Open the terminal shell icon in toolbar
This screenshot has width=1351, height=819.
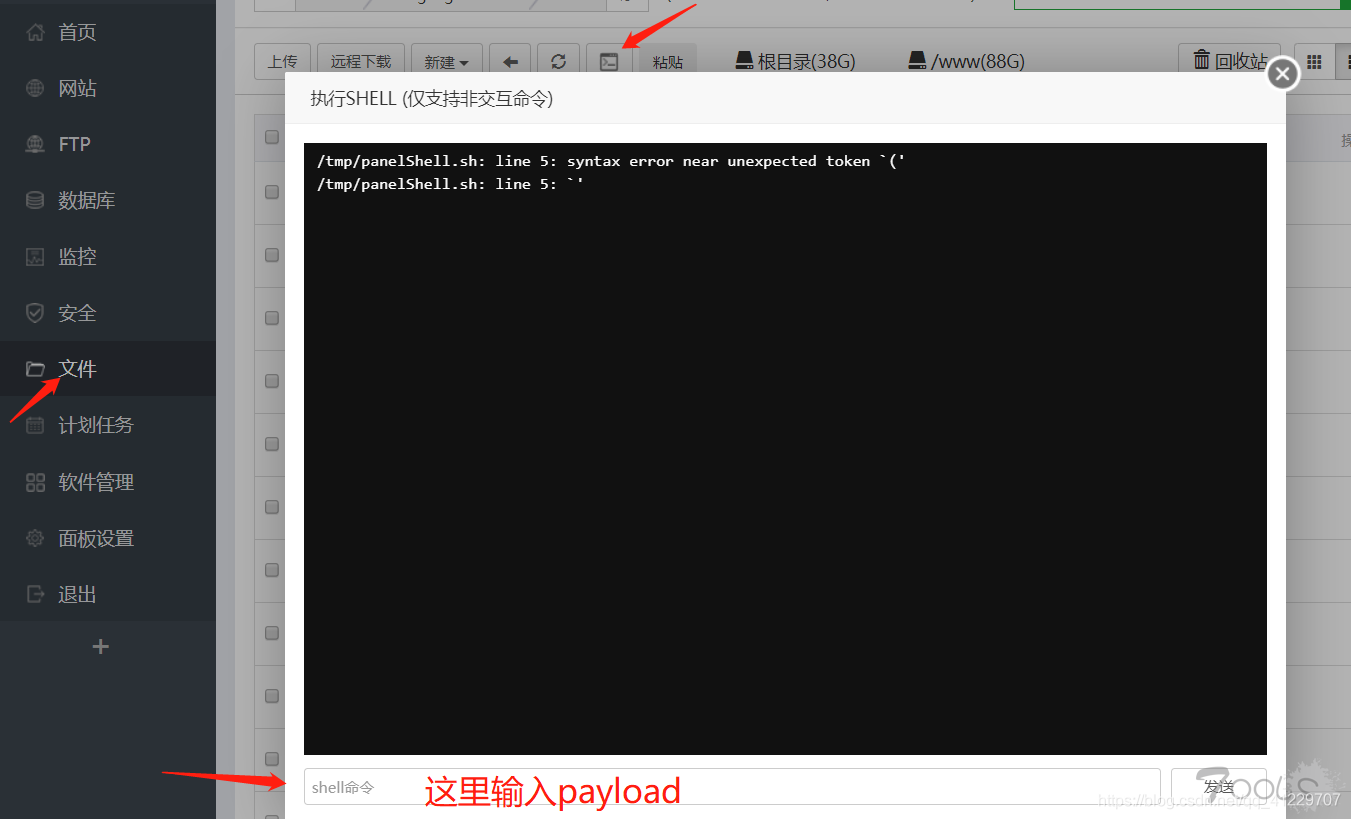[609, 61]
